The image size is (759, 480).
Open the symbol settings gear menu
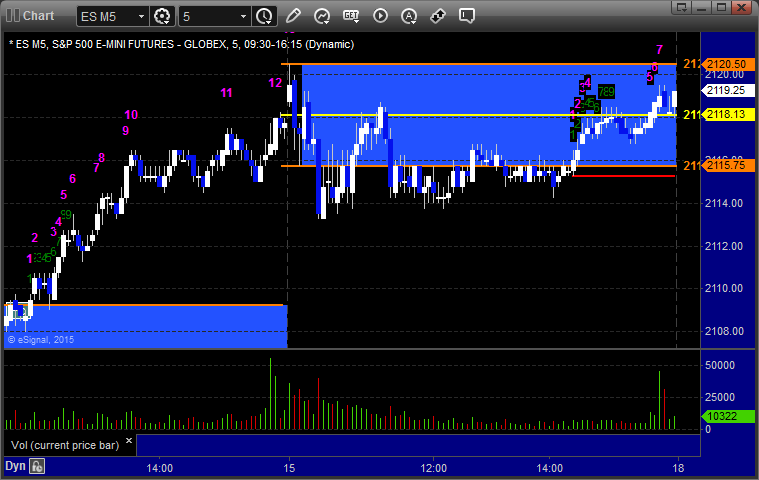click(x=162, y=16)
